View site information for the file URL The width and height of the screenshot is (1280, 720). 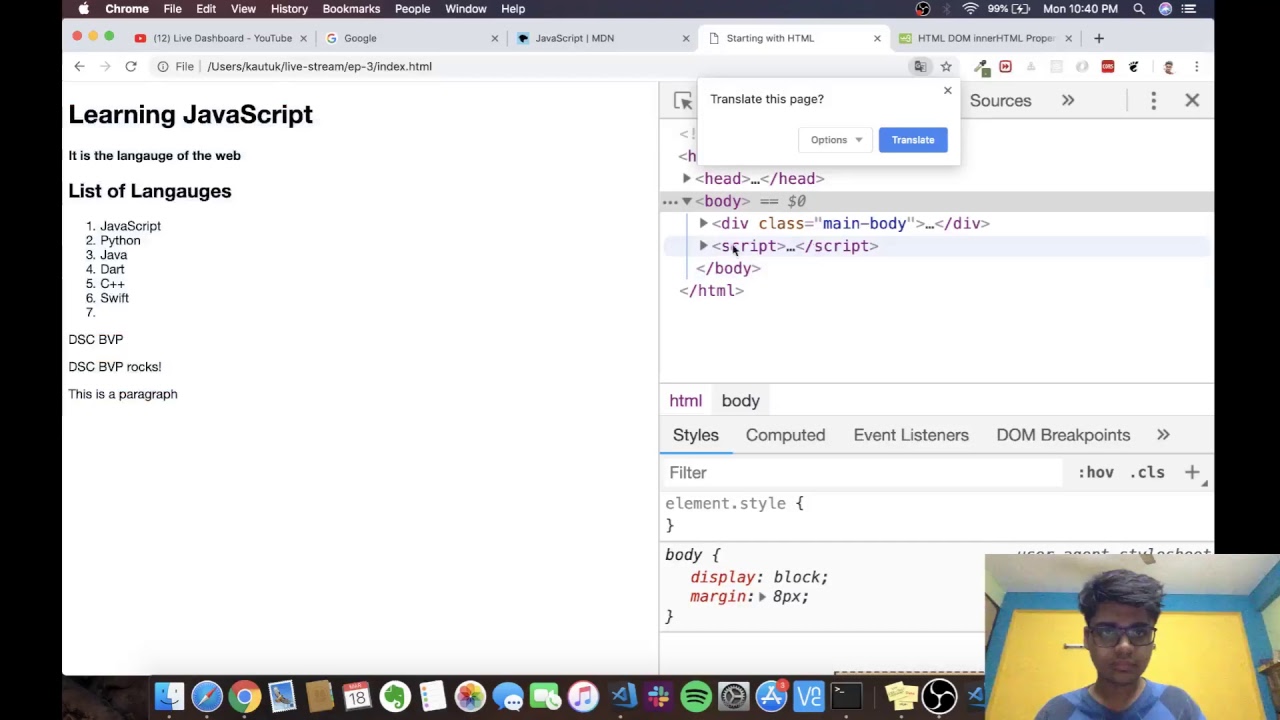(x=163, y=66)
